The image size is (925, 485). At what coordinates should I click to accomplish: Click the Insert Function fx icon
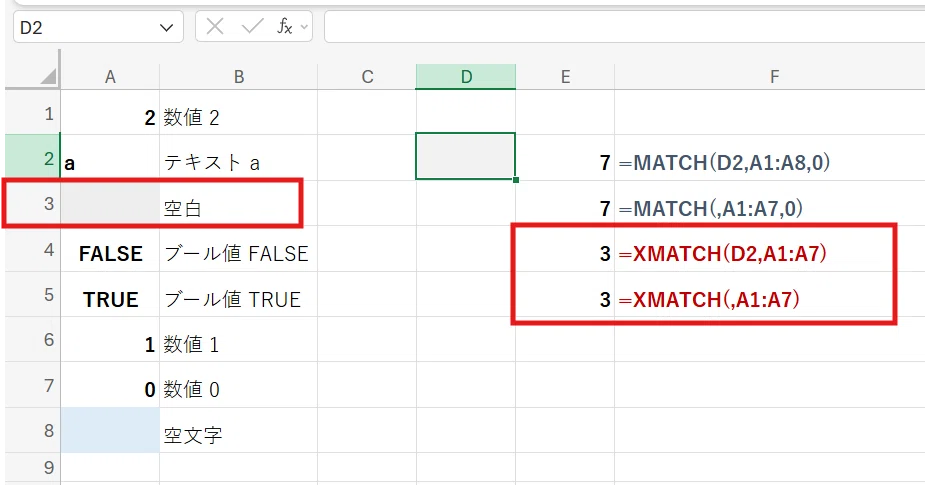coord(284,27)
